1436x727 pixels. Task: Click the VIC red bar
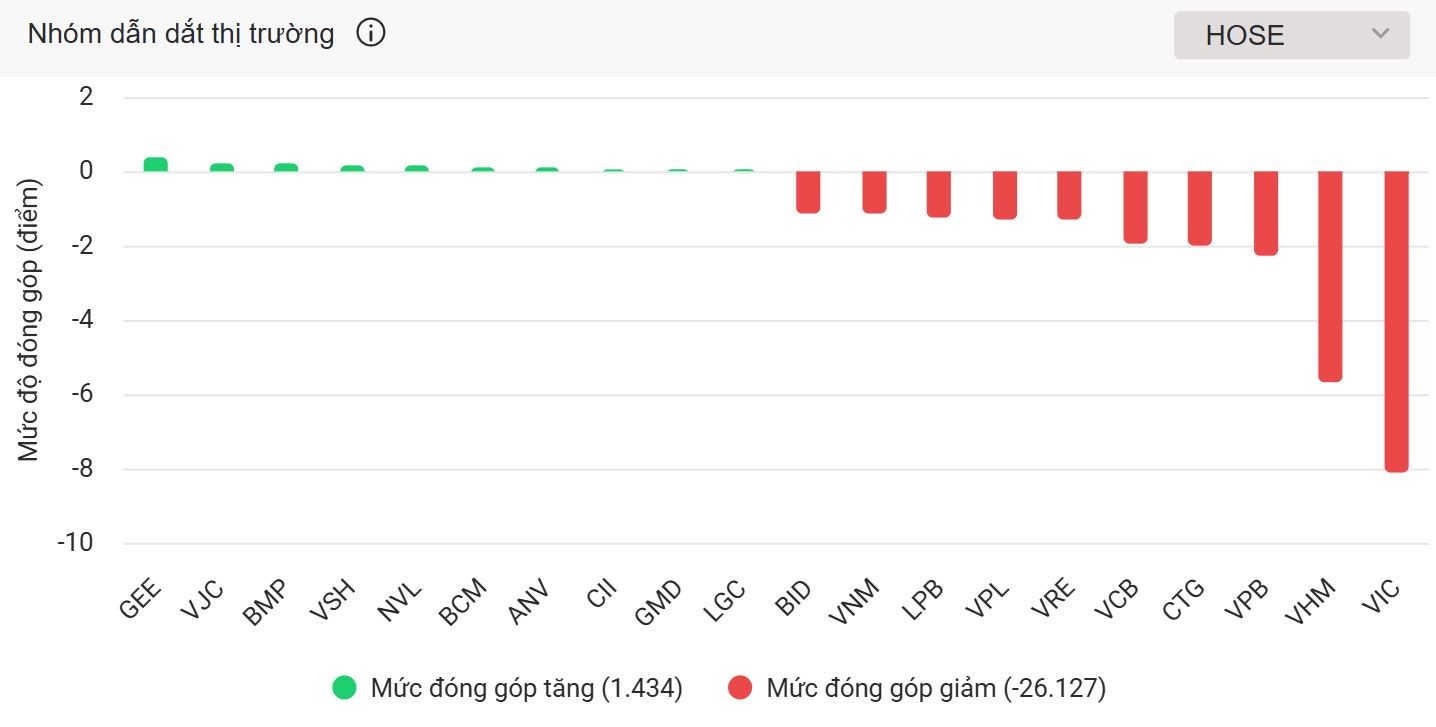click(x=1396, y=320)
